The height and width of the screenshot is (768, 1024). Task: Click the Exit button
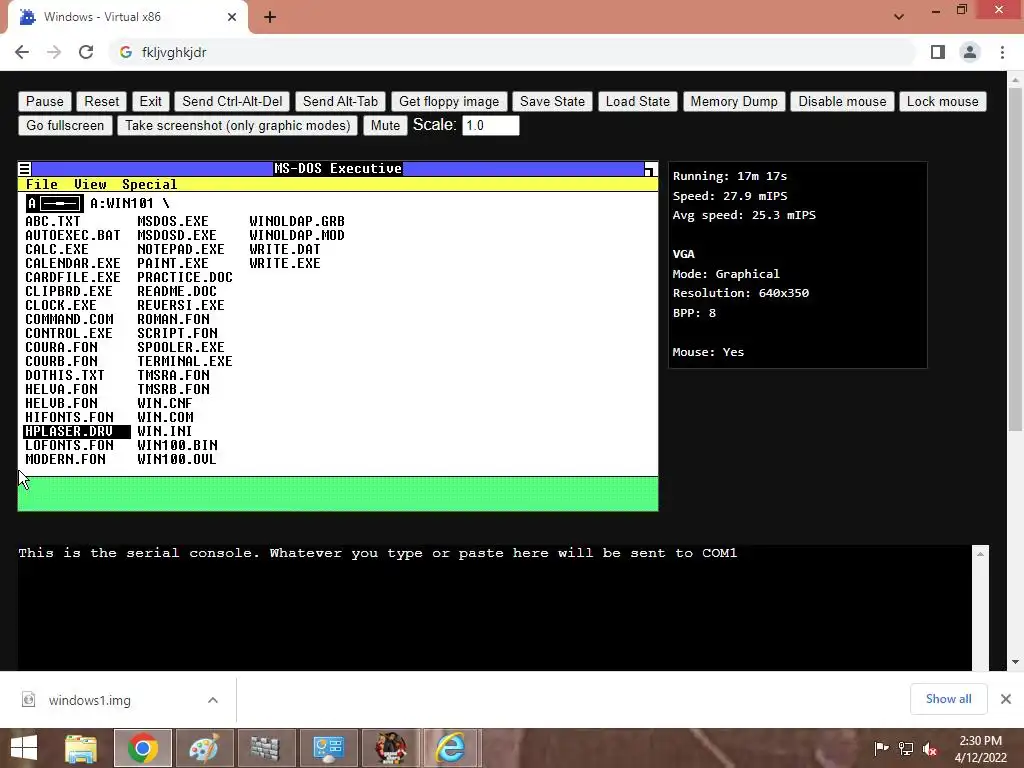coord(150,102)
